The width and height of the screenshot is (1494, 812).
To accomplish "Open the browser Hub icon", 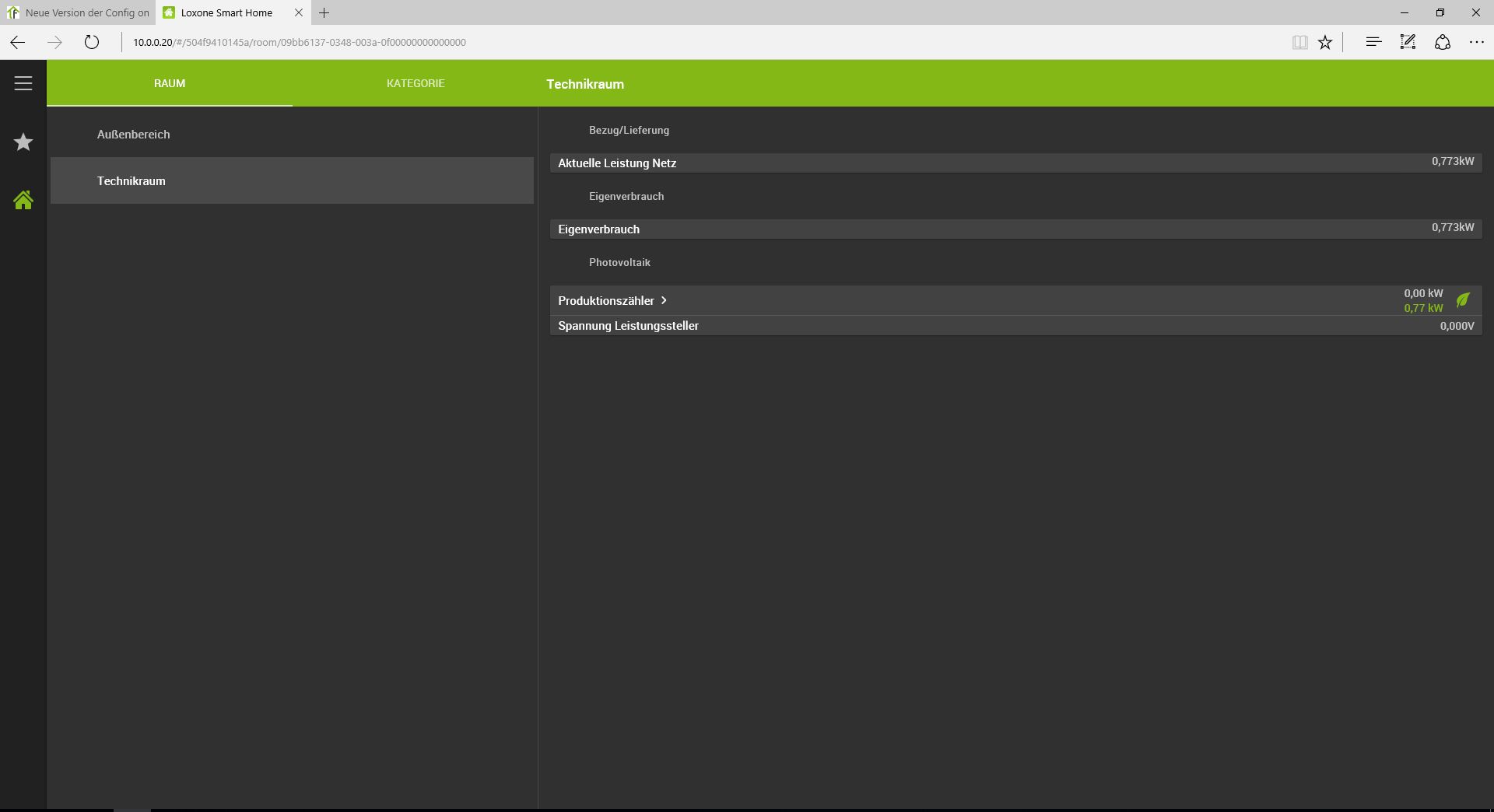I will coord(1373,42).
